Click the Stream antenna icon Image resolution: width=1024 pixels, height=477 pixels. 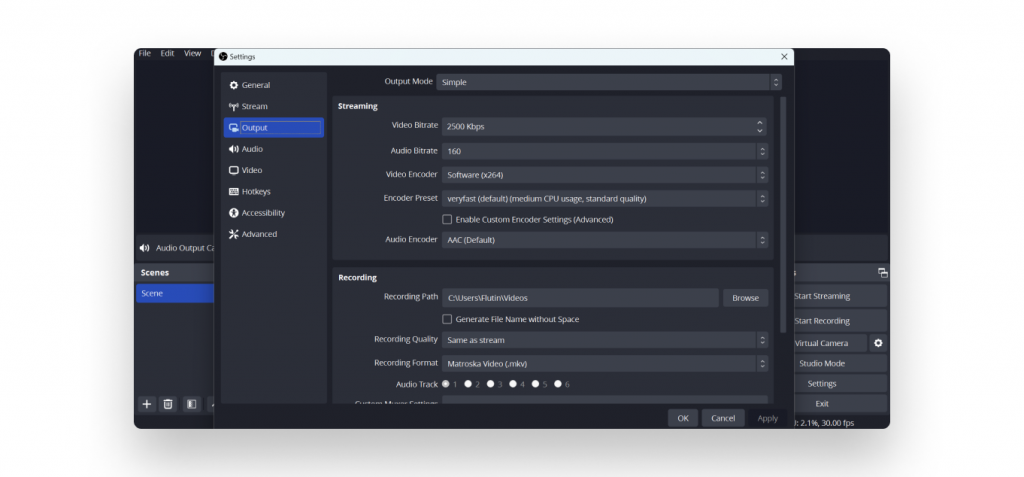(234, 107)
